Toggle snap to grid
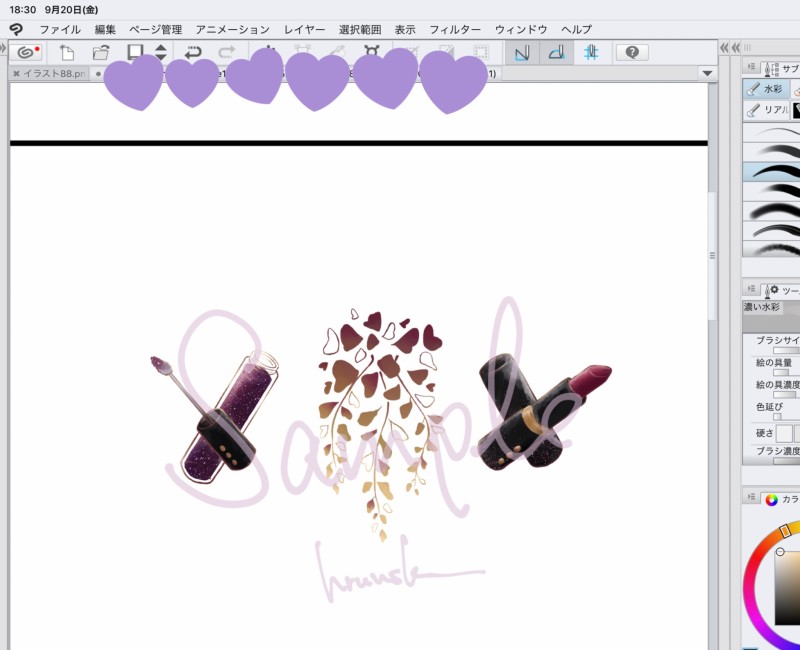 point(591,53)
